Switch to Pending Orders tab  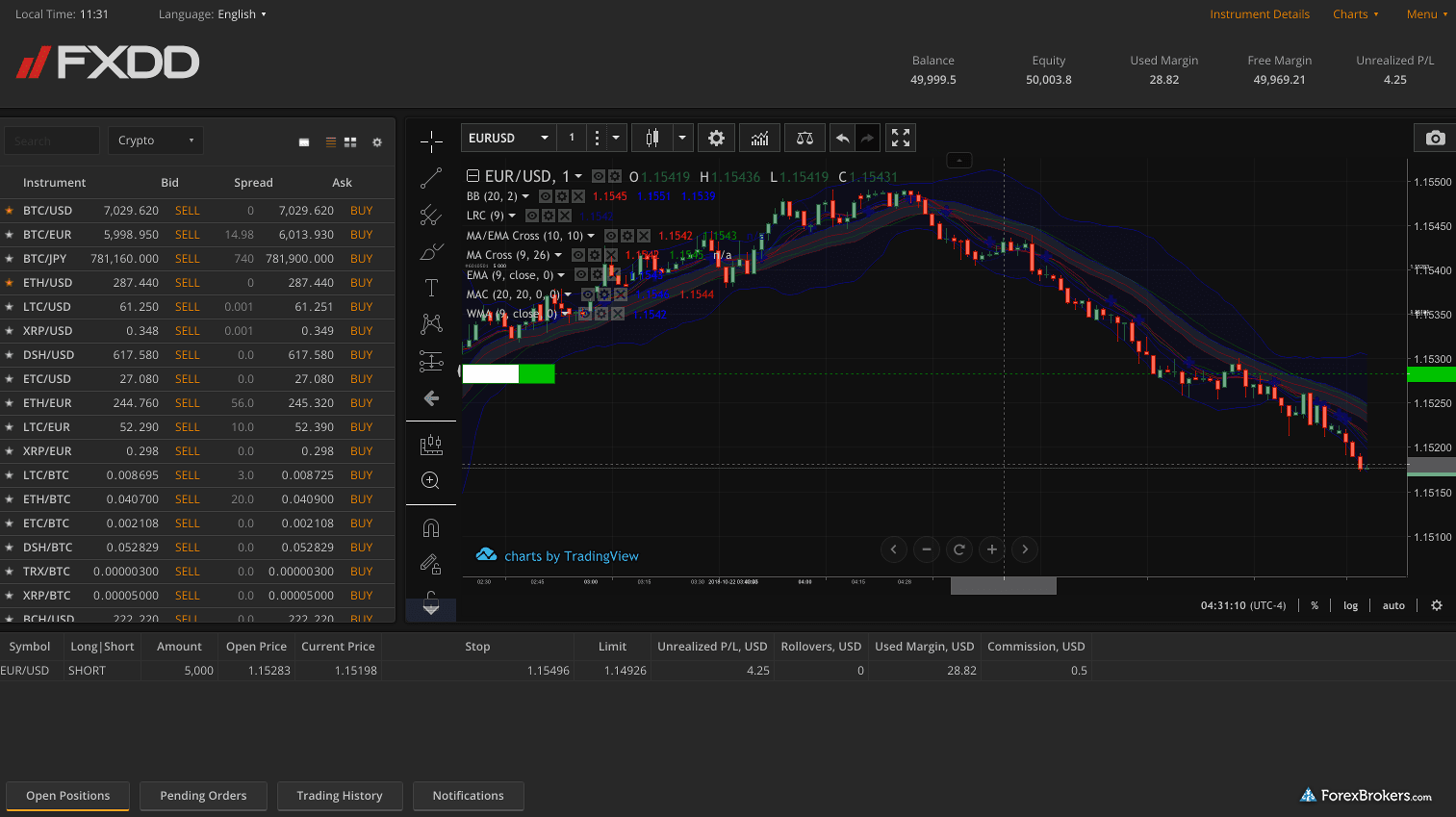pyautogui.click(x=203, y=796)
